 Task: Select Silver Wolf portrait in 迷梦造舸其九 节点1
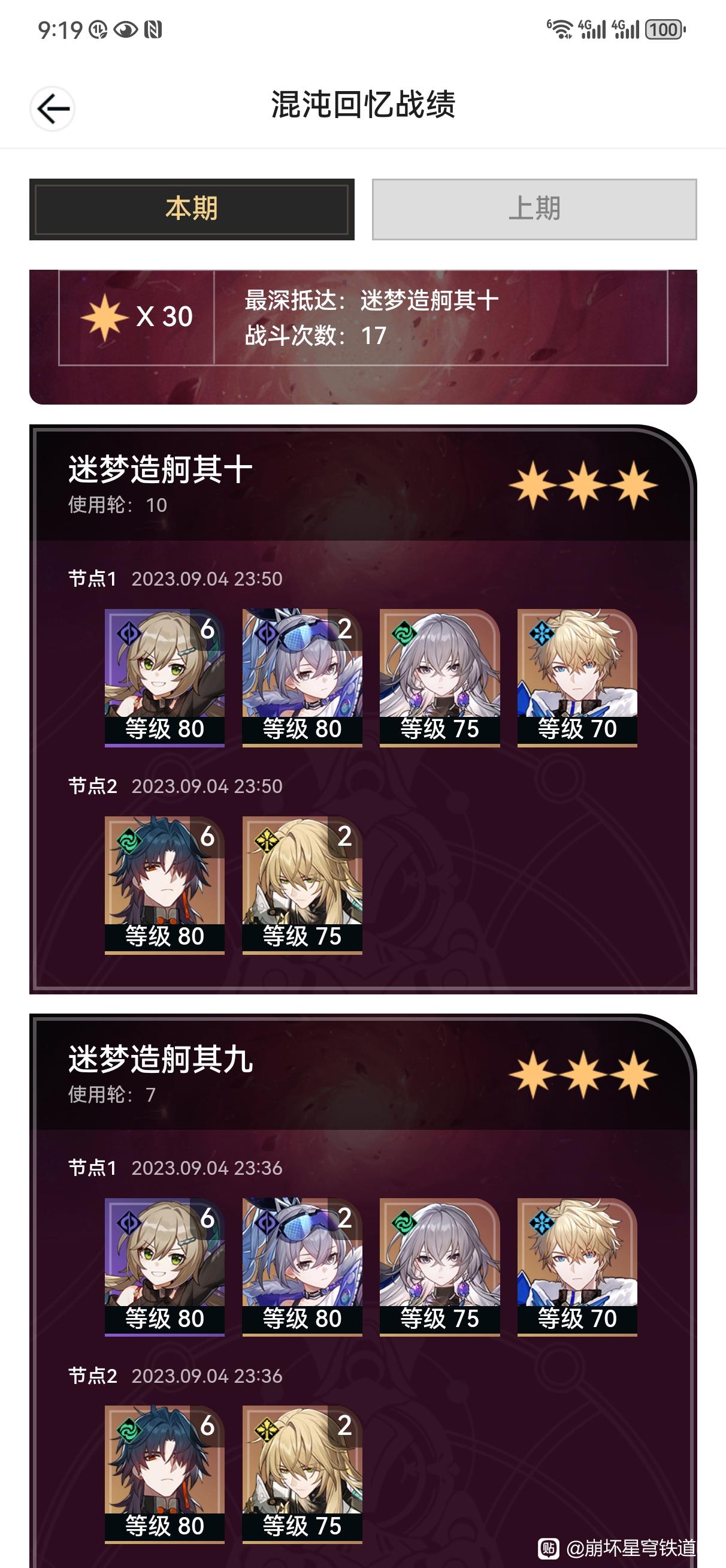[x=302, y=1267]
